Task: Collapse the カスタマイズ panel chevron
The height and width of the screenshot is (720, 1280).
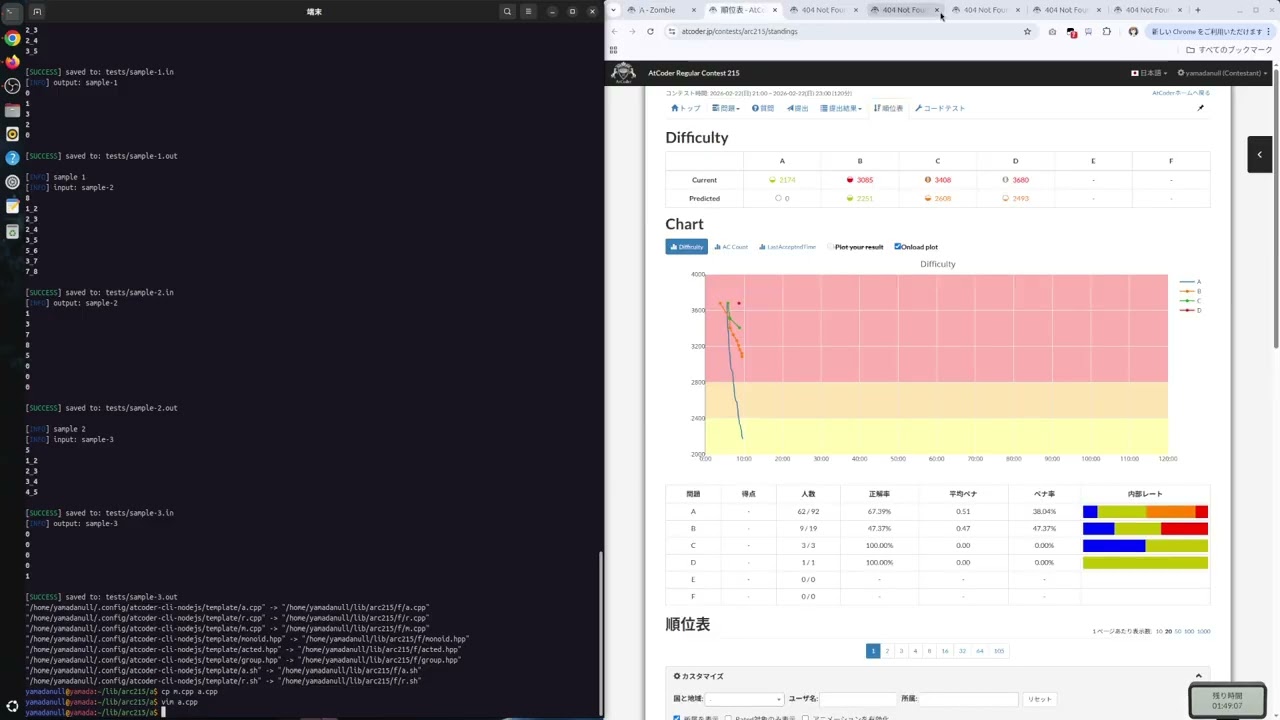Action: coord(1198,676)
